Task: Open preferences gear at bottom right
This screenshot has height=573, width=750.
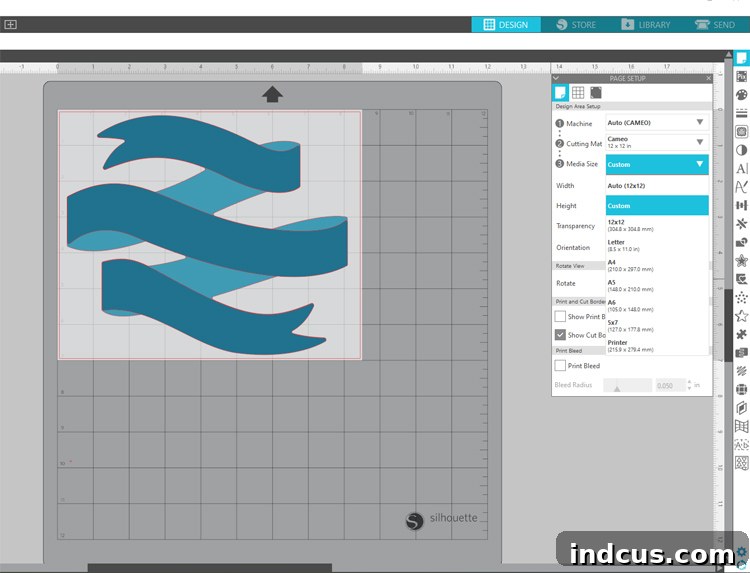Action: [x=742, y=551]
